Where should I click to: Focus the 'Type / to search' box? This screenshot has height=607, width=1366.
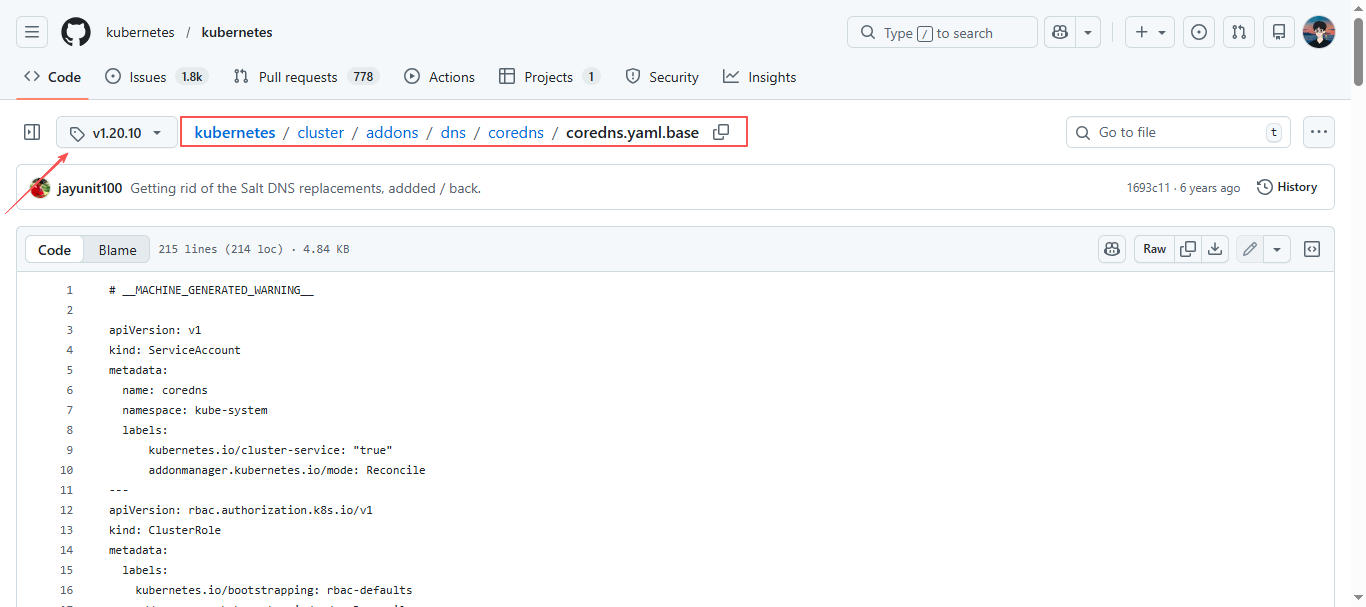coord(942,32)
